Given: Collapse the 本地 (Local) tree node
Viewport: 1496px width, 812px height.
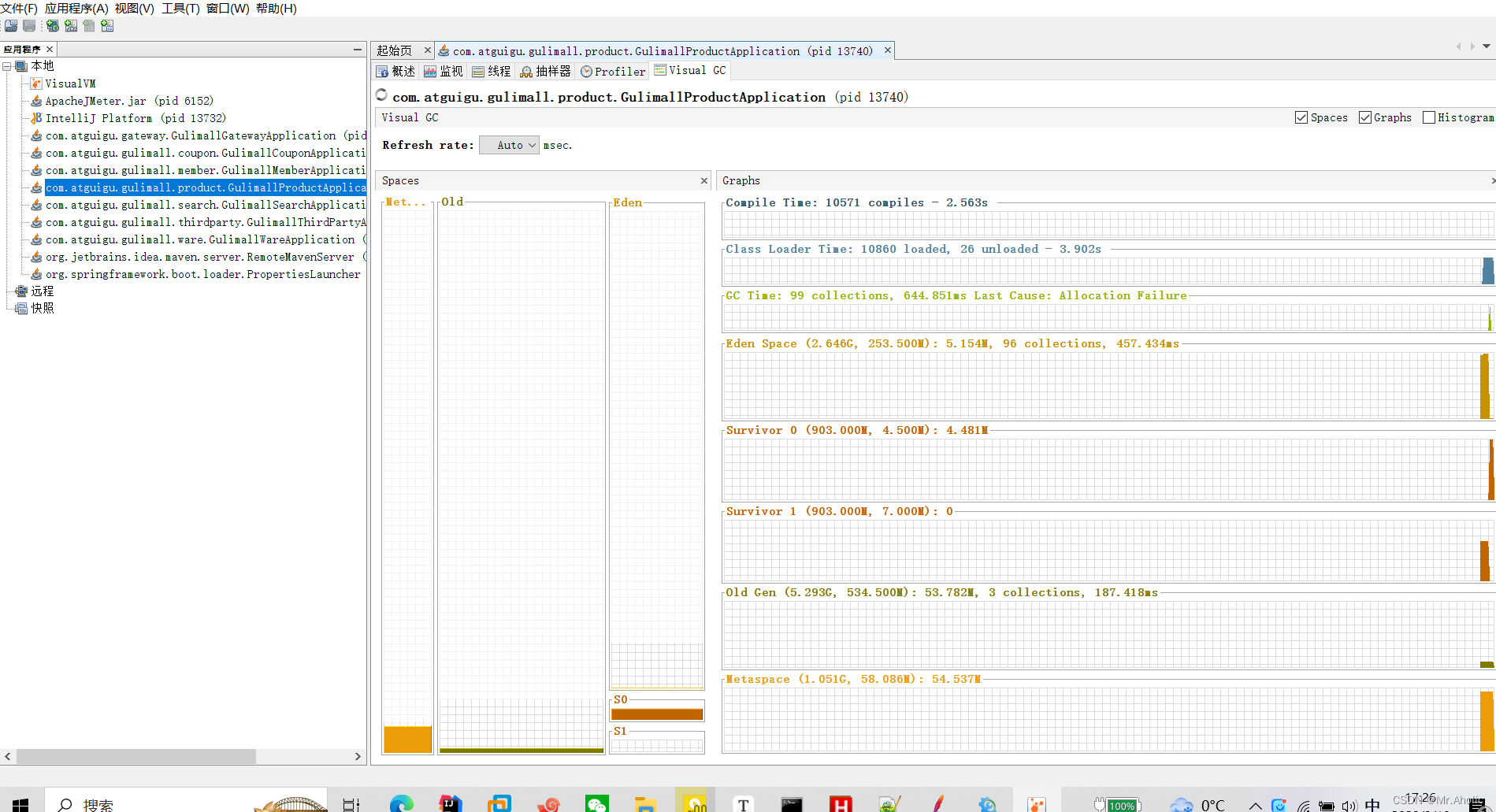Looking at the screenshot, I should (x=7, y=66).
